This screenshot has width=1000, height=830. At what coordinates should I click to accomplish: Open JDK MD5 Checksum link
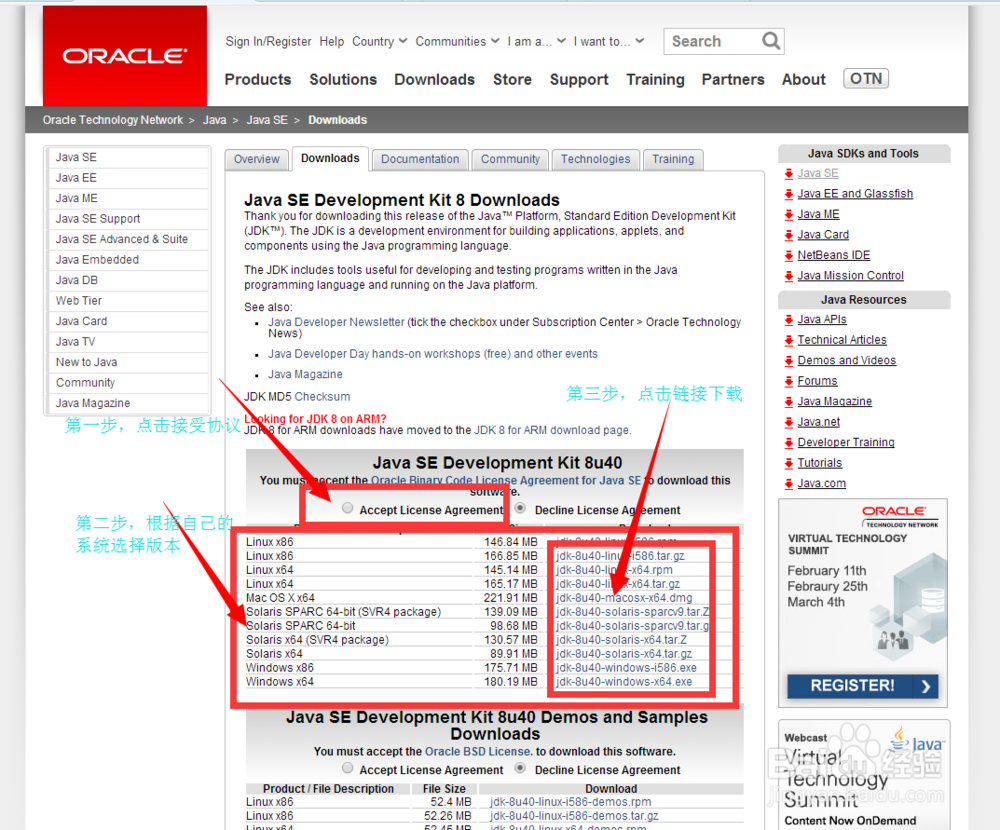coord(322,397)
